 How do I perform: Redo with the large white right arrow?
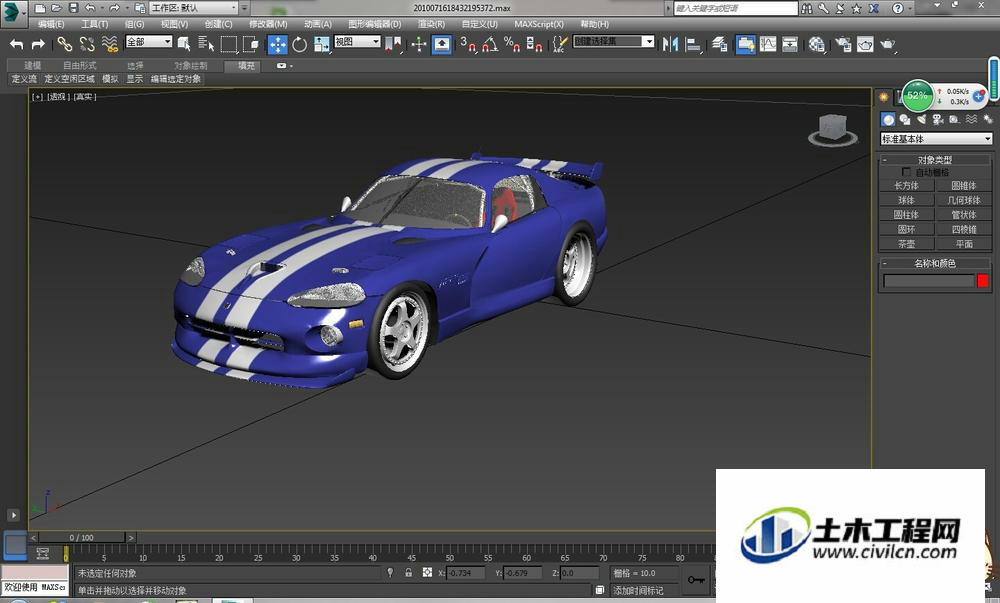(38, 44)
